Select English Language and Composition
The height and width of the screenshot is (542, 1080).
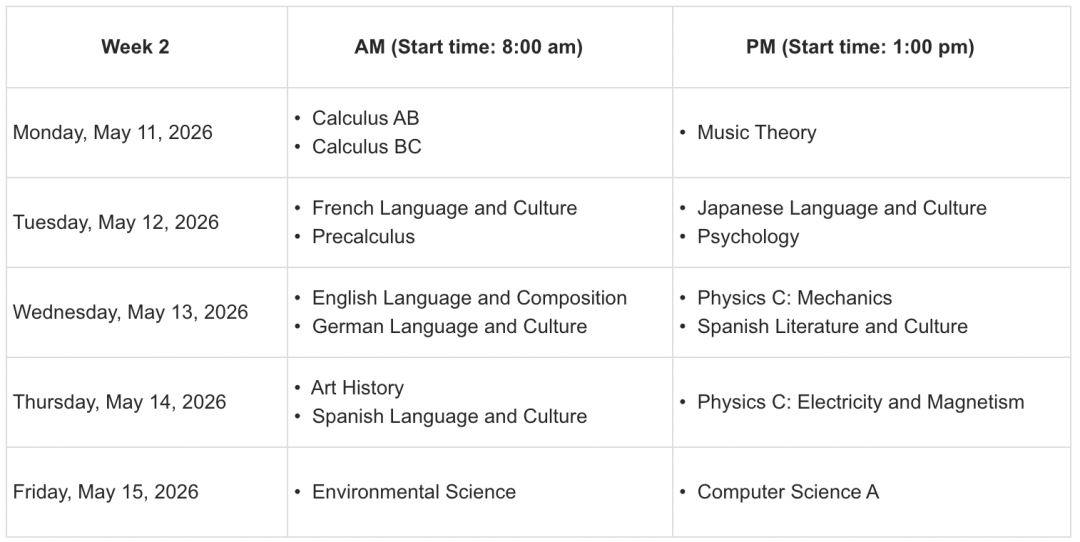tap(469, 298)
